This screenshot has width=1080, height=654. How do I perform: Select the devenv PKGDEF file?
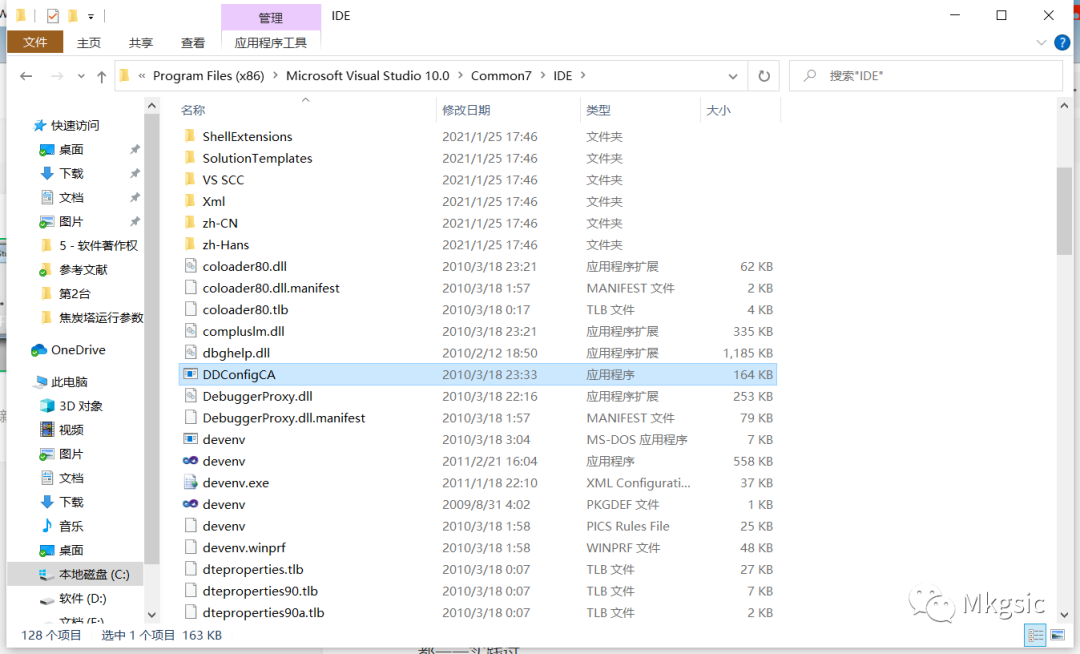pyautogui.click(x=224, y=505)
